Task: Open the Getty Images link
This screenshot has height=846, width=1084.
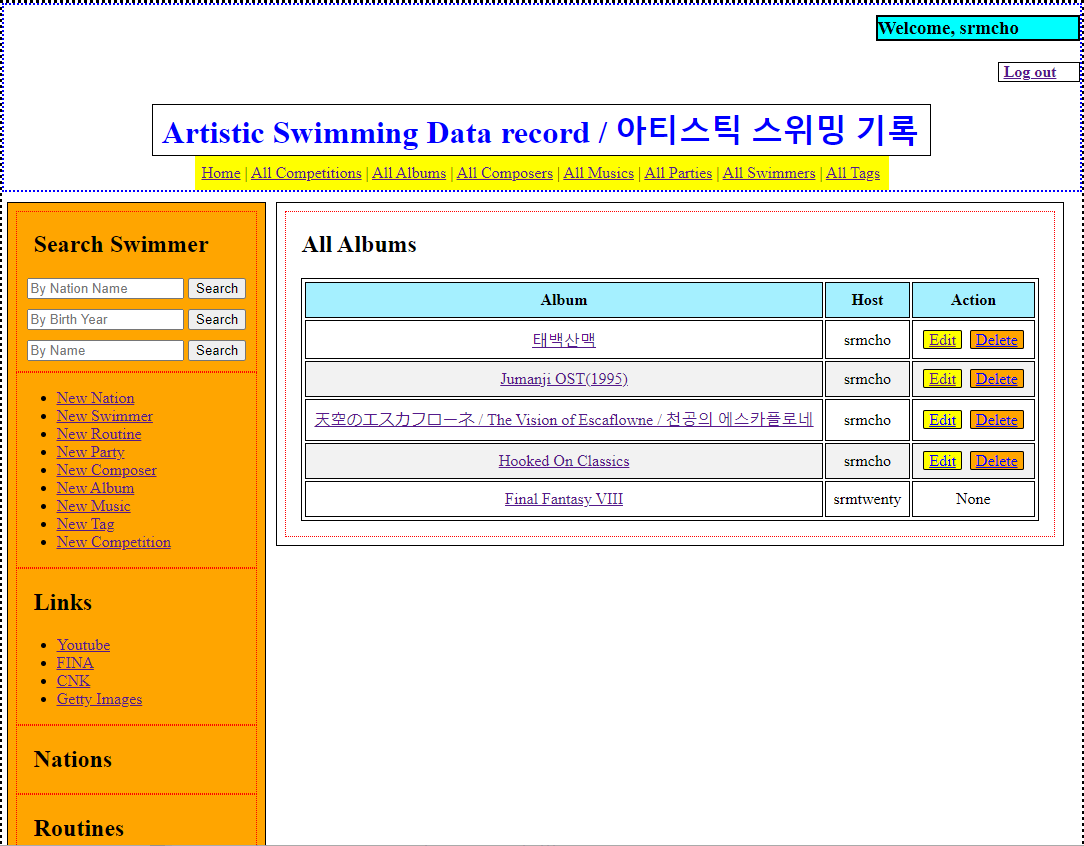Action: 99,698
